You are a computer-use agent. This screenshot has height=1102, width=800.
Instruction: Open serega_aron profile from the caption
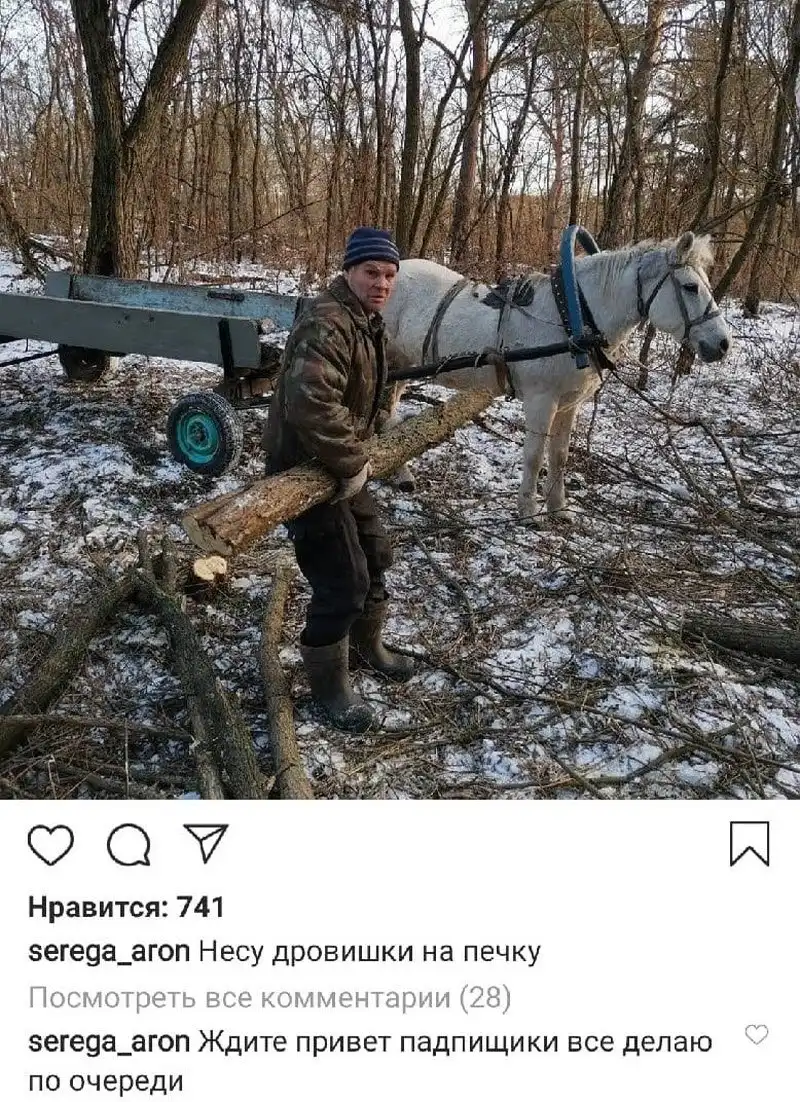109,952
